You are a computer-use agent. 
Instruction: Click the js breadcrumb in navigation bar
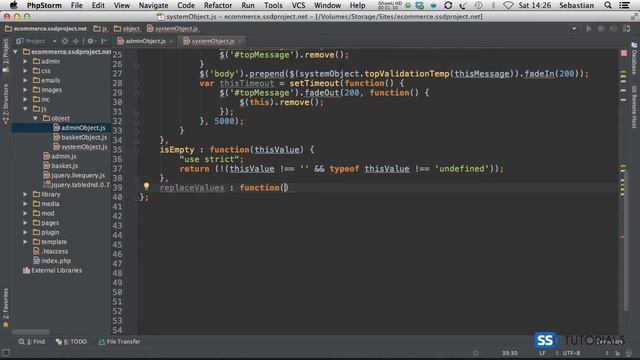(100, 29)
